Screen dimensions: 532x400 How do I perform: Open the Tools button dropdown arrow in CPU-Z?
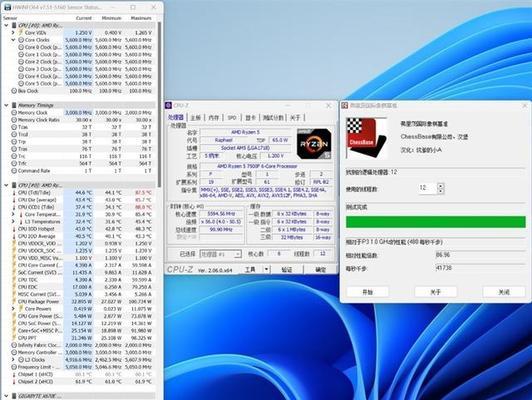click(x=266, y=269)
